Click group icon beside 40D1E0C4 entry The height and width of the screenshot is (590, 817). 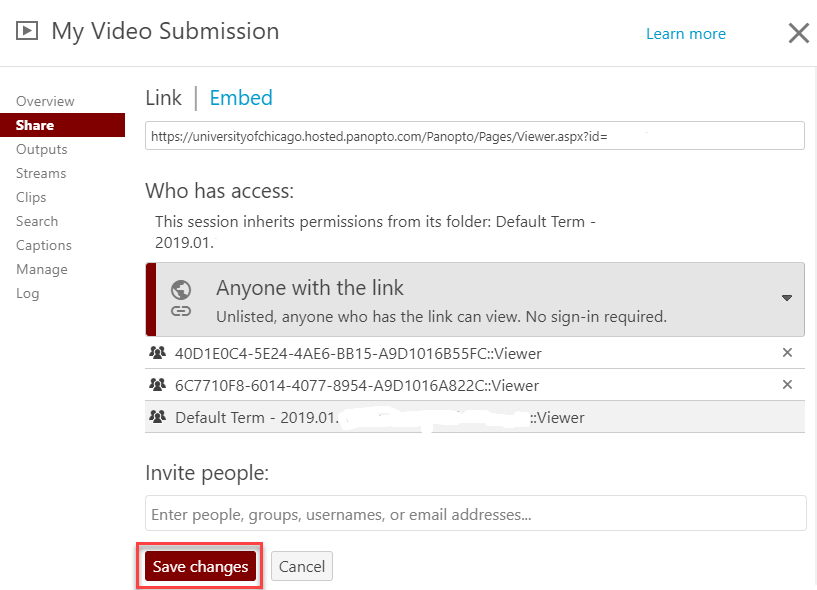(x=157, y=353)
